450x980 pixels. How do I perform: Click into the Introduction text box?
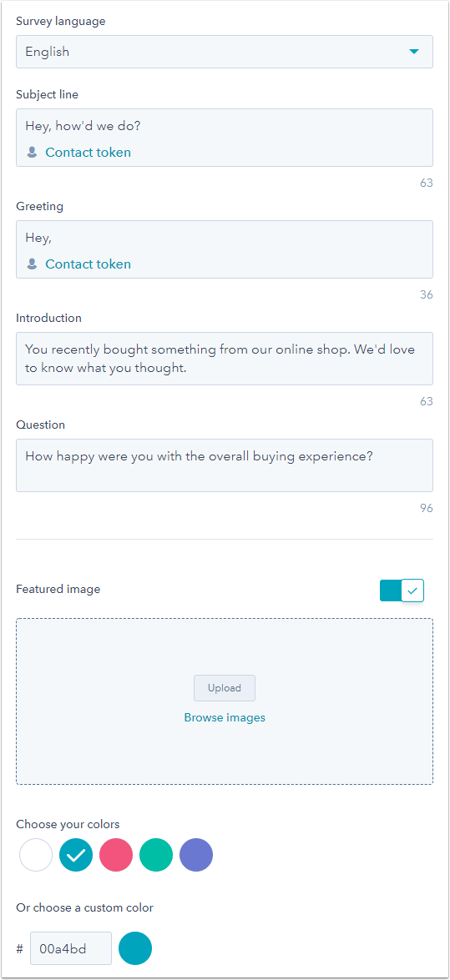coord(224,358)
